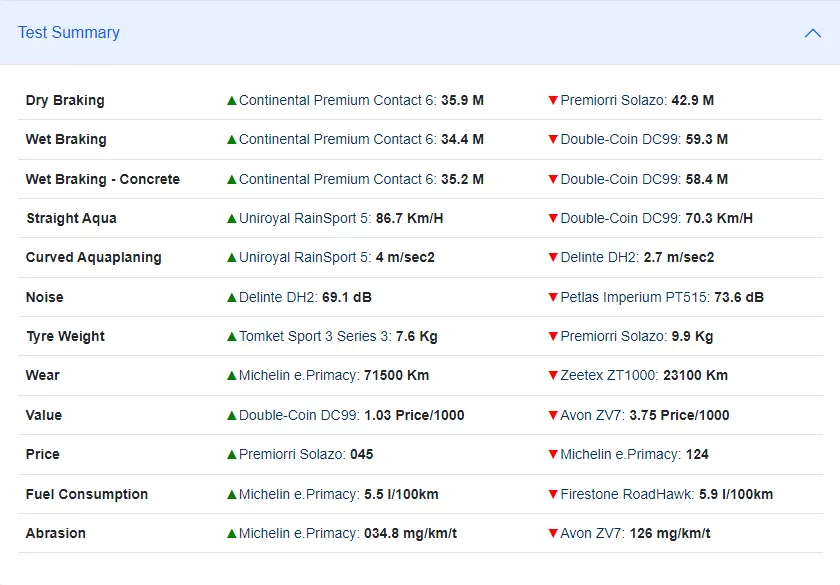This screenshot has width=840, height=585.
Task: Click red down triangle in Straight Aqua row
Action: tap(553, 218)
